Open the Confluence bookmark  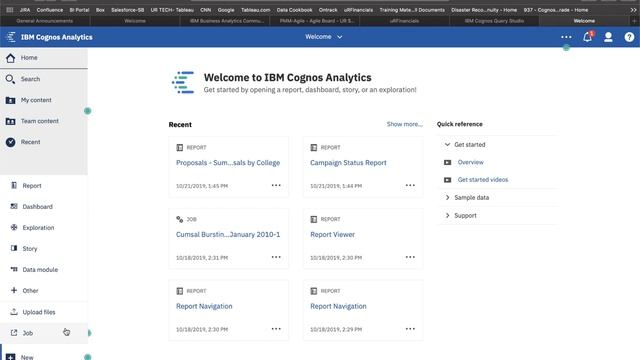coord(50,10)
